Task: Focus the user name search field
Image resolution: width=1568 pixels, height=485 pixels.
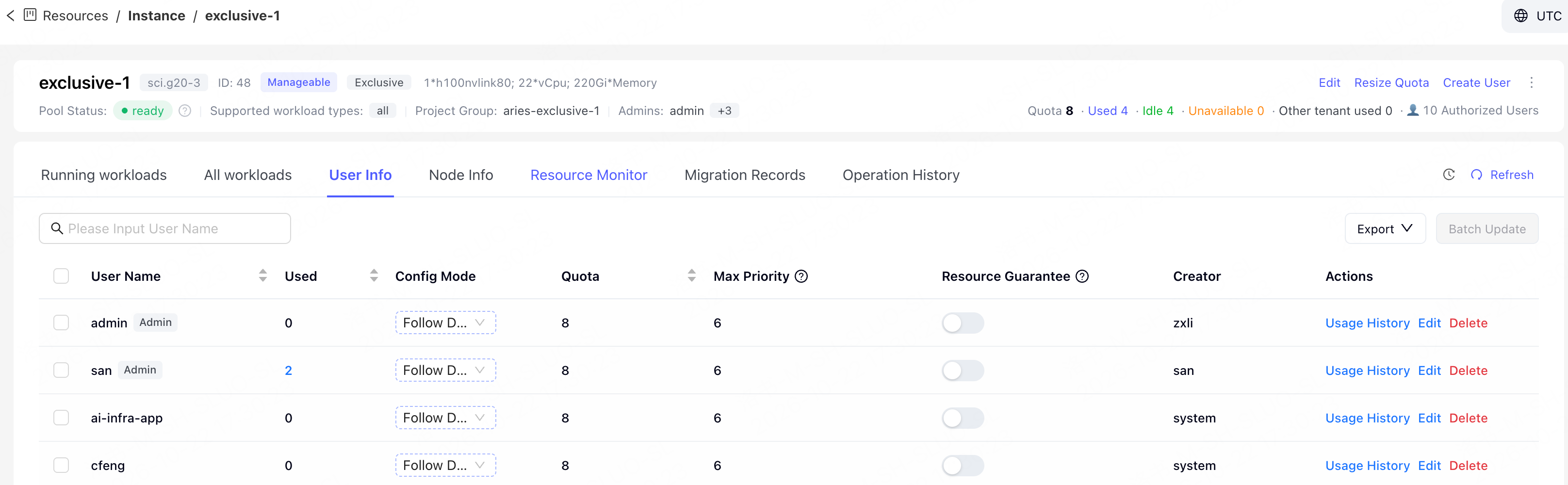Action: click(165, 228)
